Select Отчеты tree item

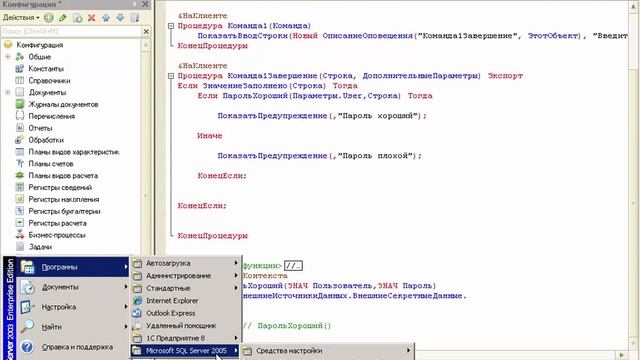click(x=40, y=128)
